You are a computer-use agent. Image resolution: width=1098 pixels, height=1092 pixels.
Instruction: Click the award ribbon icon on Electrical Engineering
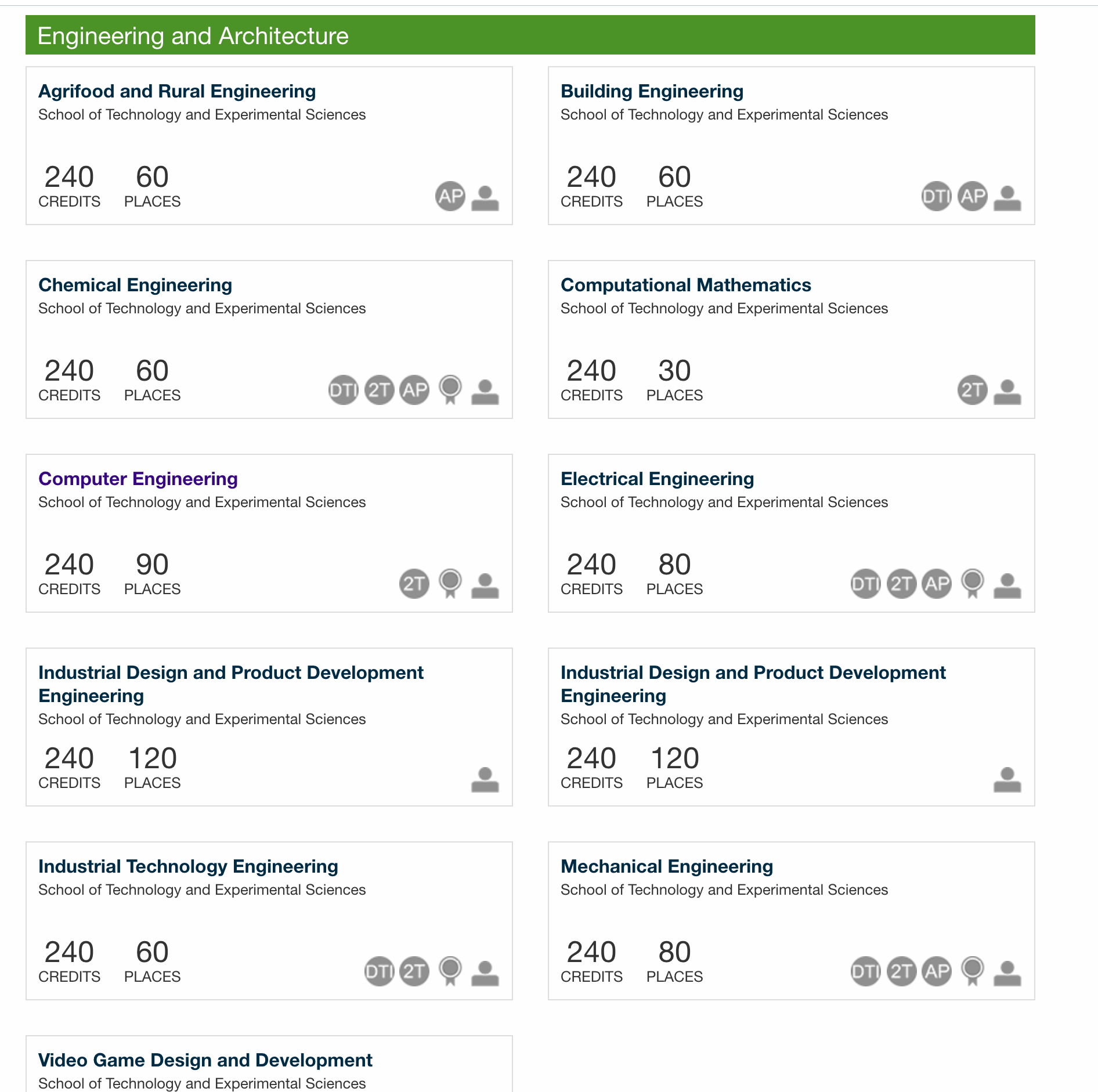click(x=973, y=584)
